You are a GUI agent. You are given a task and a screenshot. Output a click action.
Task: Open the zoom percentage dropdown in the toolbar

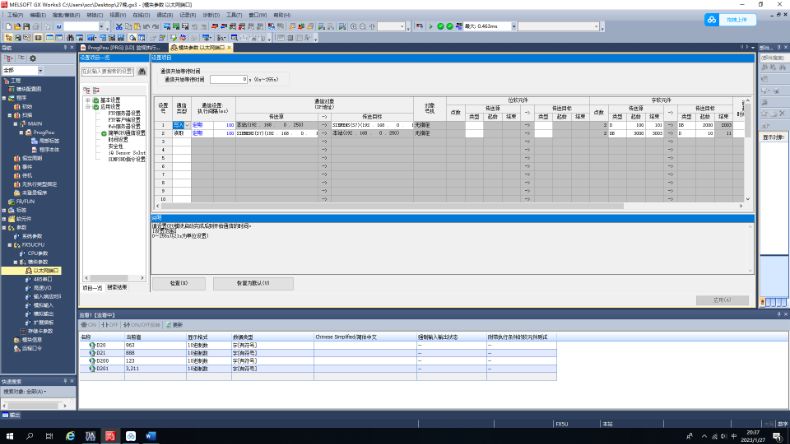pos(402,26)
